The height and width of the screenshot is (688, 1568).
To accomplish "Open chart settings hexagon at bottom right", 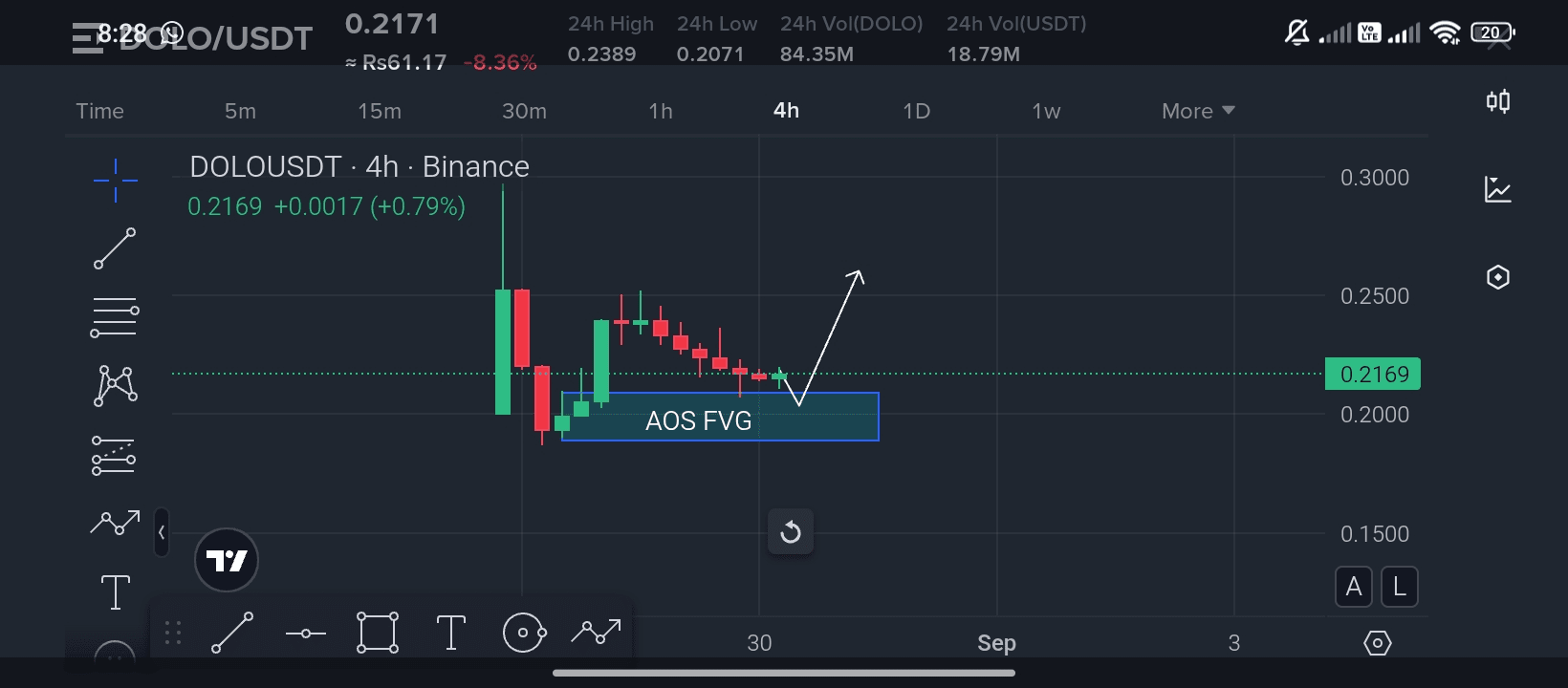I will tap(1377, 643).
